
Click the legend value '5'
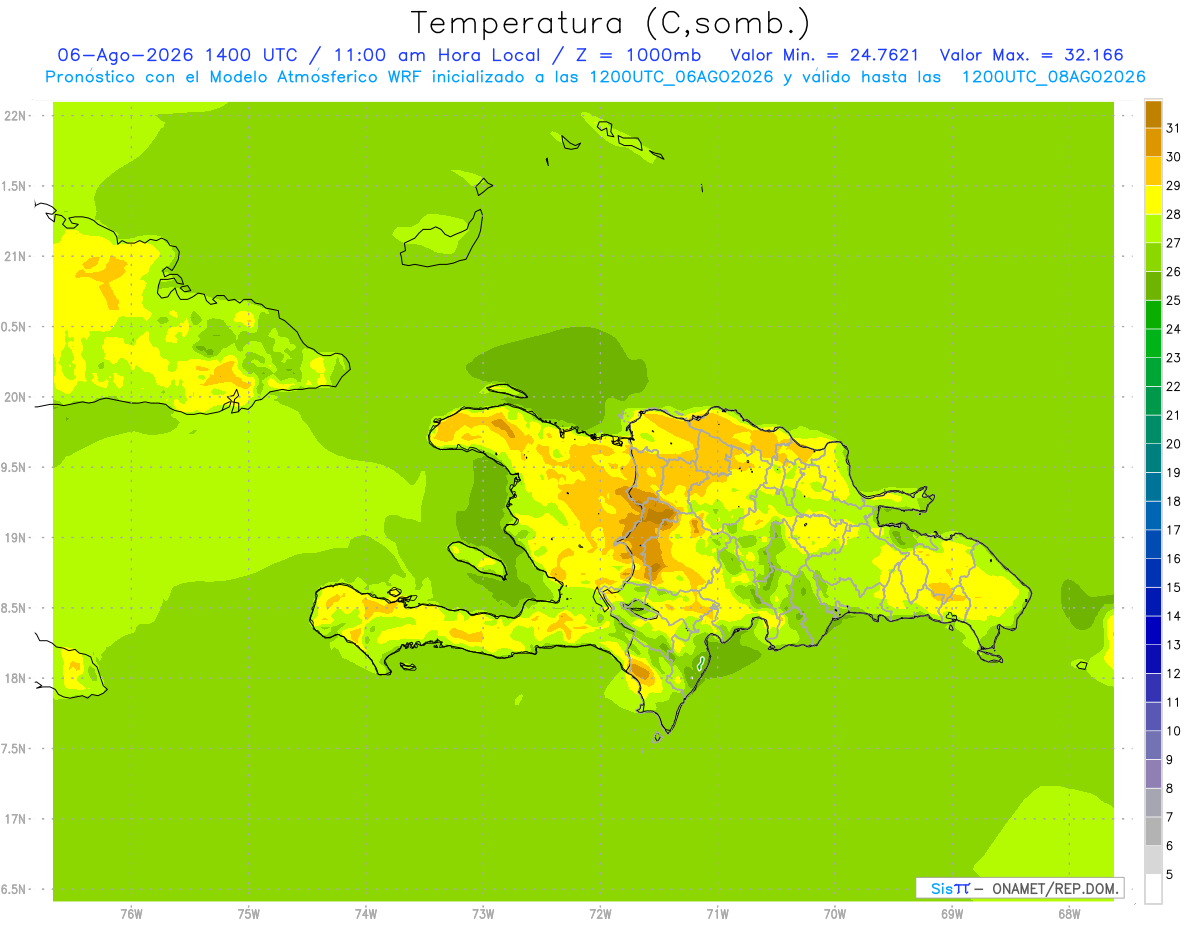1169,874
